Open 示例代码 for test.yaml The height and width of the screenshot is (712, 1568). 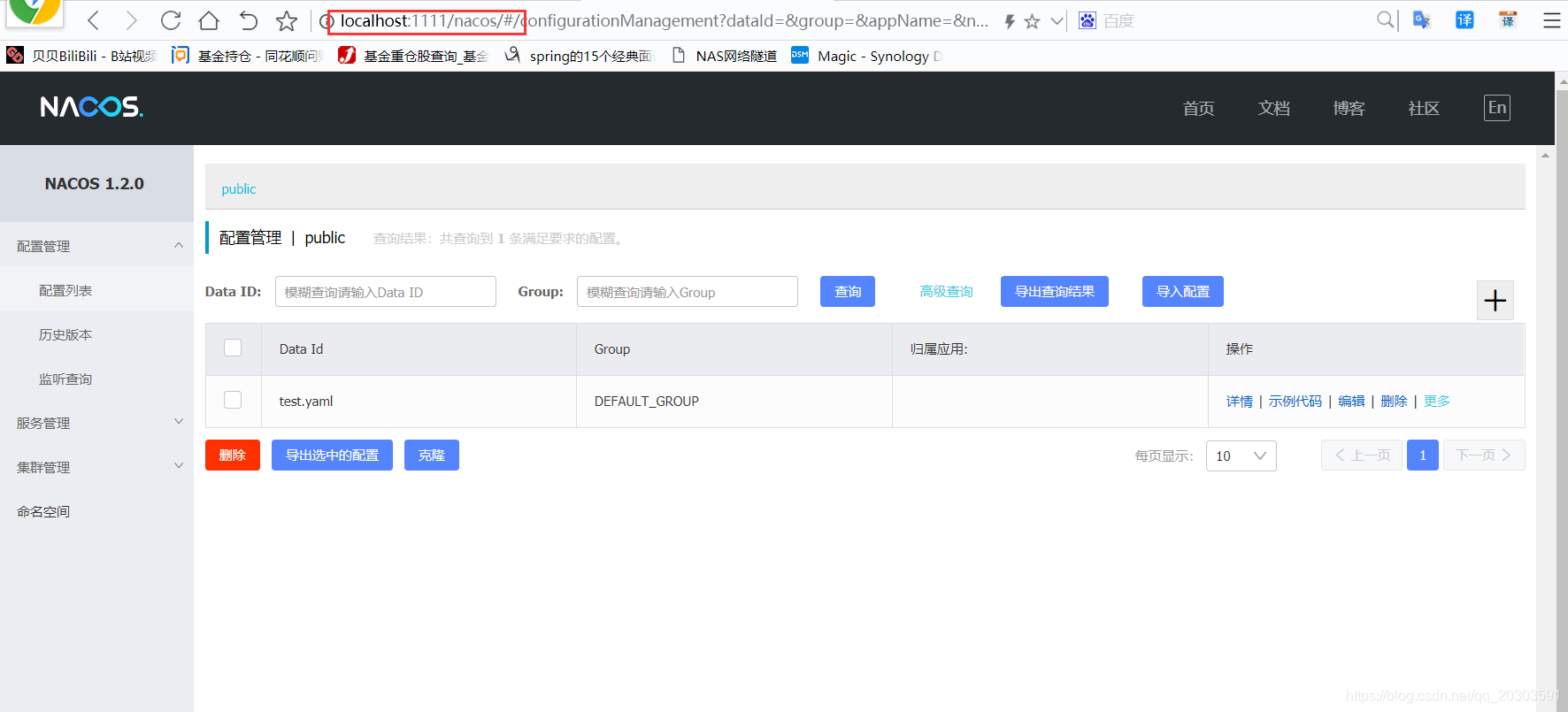click(1295, 402)
